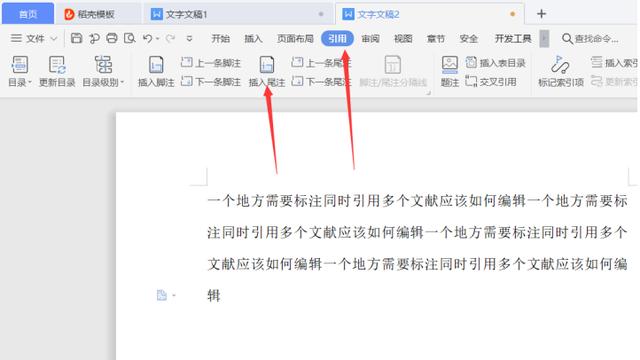Viewport: 640px width, 360px height.
Task: Click 交叉引用
Action: pyautogui.click(x=491, y=82)
